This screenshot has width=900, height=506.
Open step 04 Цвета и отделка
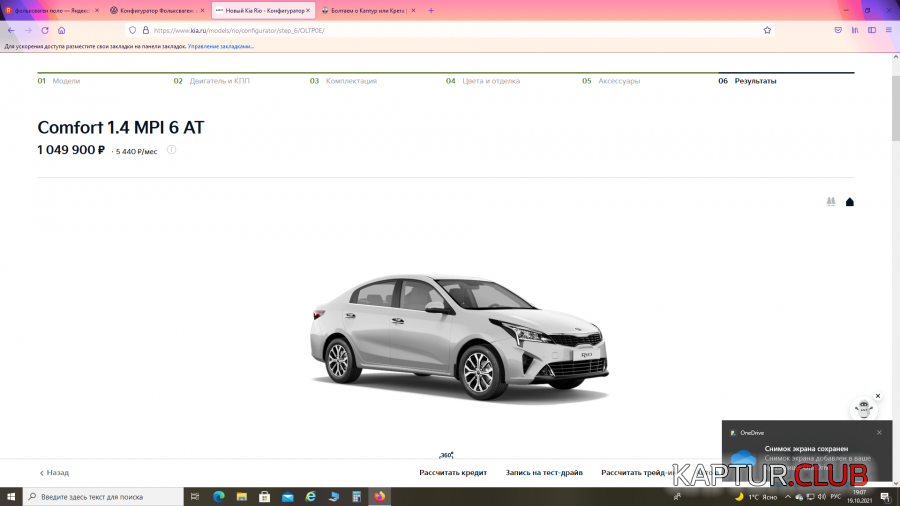tap(484, 81)
